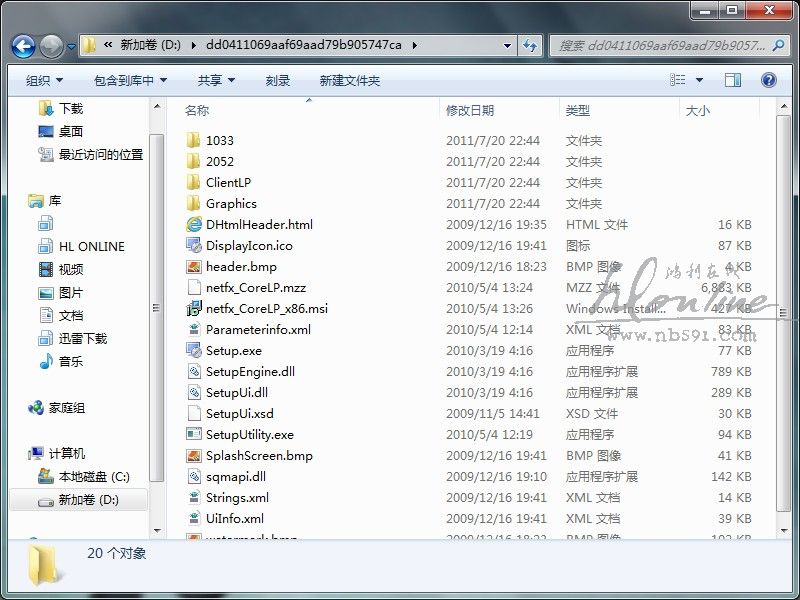Viewport: 800px width, 600px height.
Task: Open 文档 library
Action: click(x=70, y=316)
